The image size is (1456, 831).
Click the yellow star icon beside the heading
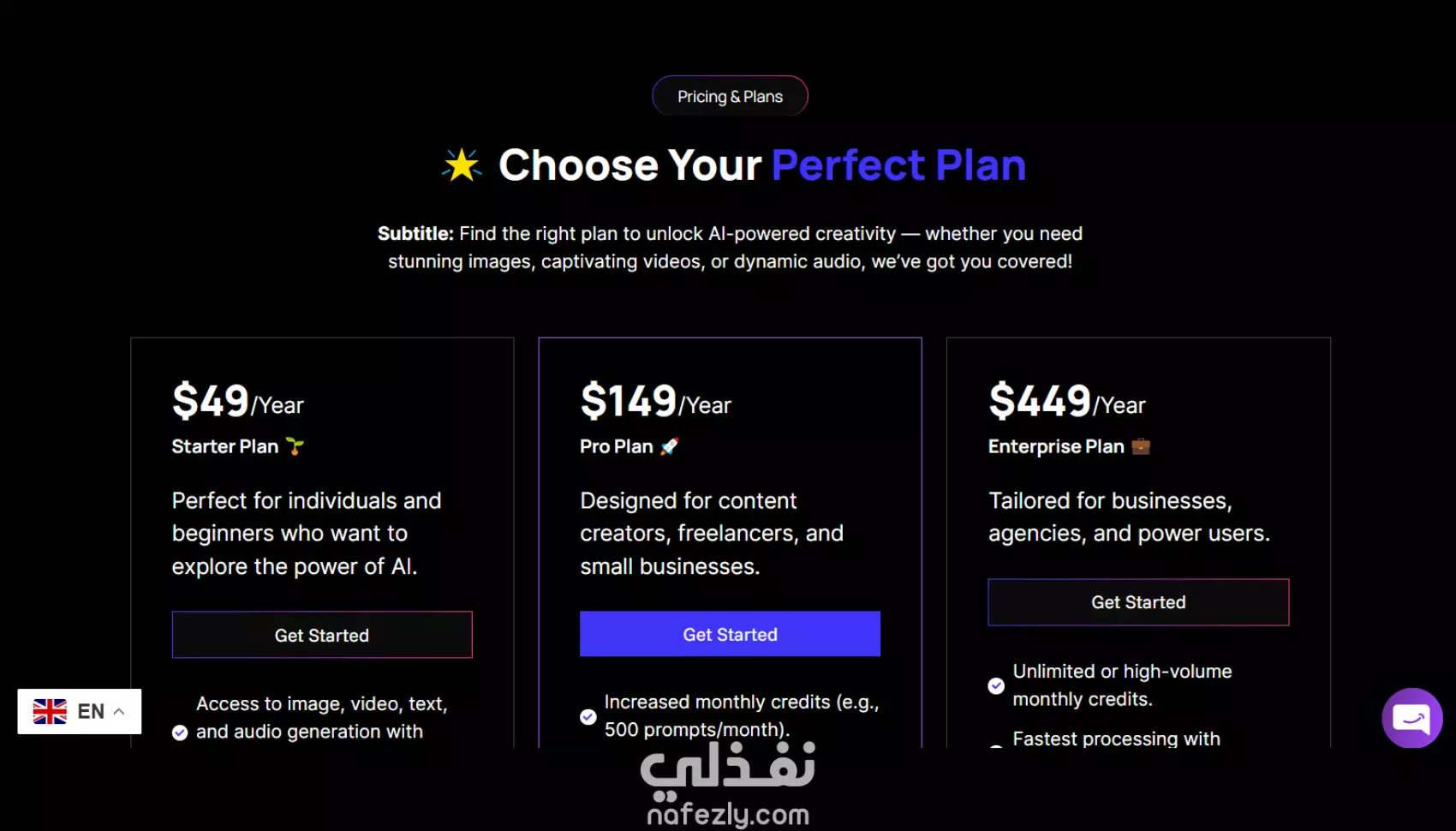point(462,165)
